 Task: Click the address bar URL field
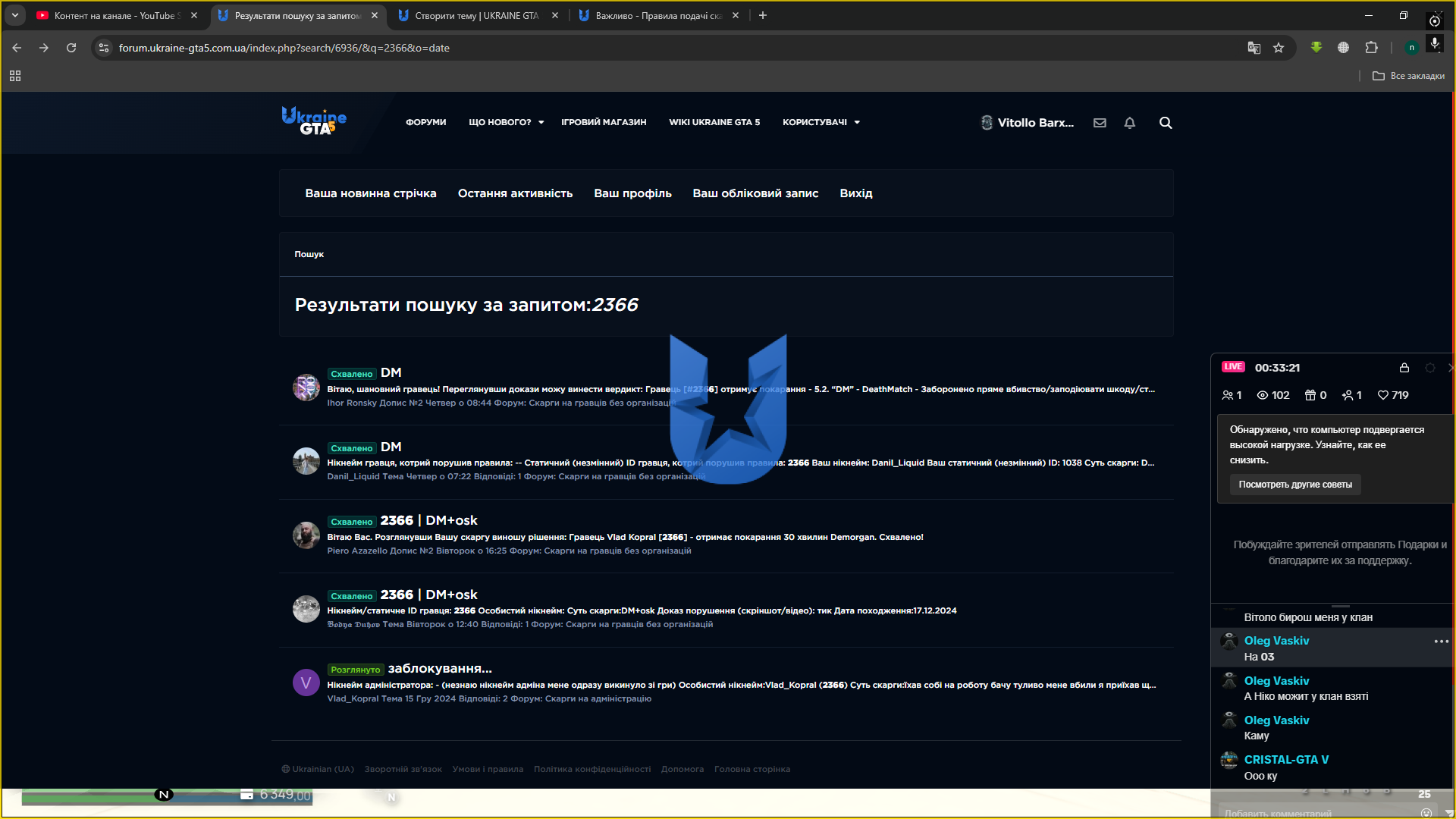[667, 48]
